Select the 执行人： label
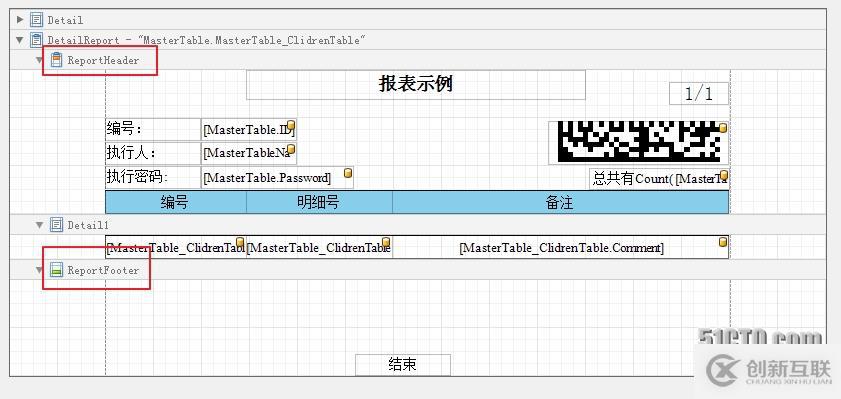The height and width of the screenshot is (399, 841). [x=153, y=153]
